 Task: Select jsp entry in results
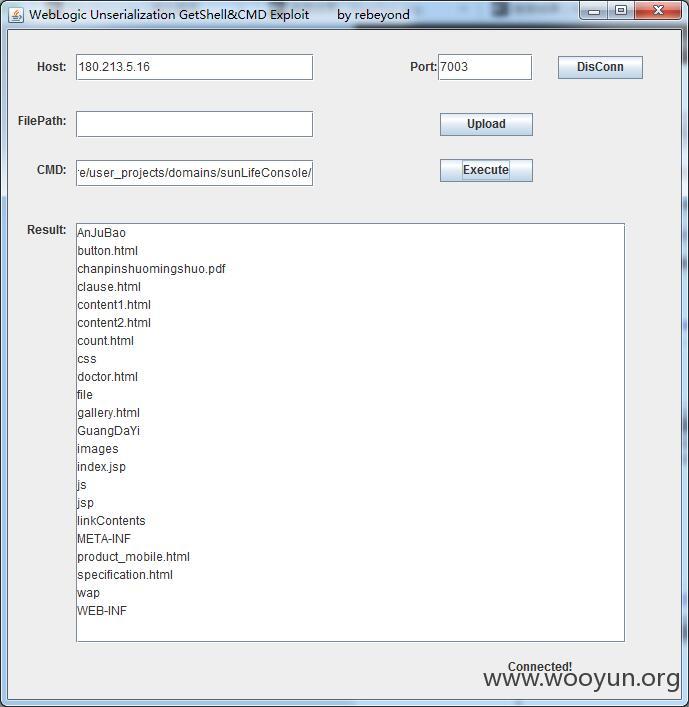tap(85, 503)
